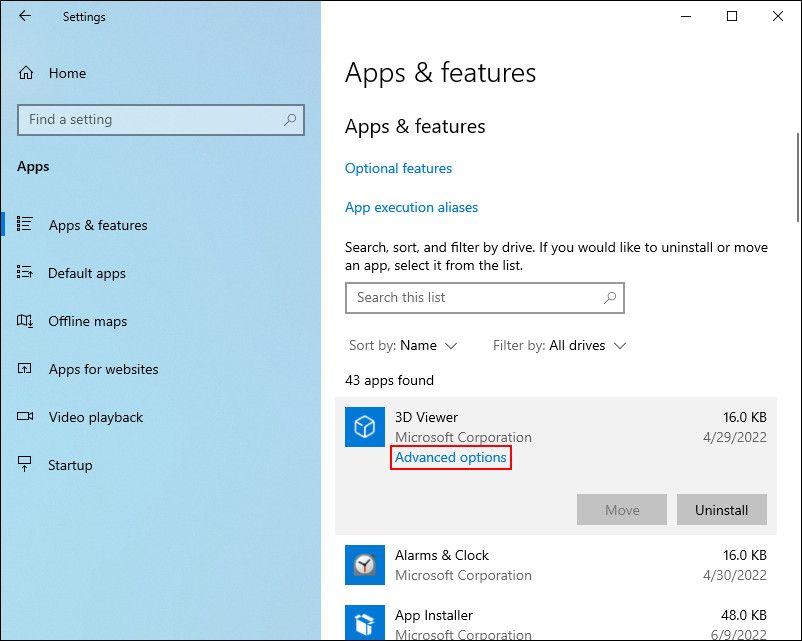This screenshot has height=641, width=802.
Task: Click the vertical scrollbar thumb
Action: pos(798,178)
